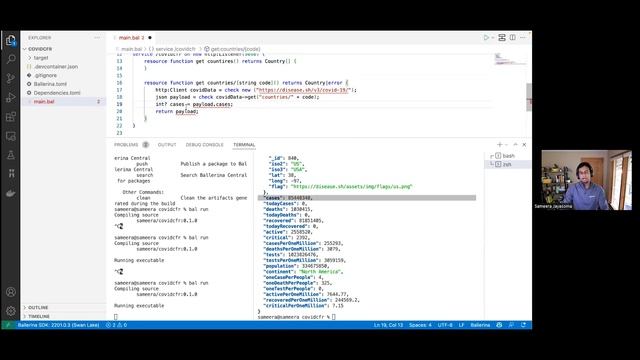Open Docker whale view in activity bar
640x360 pixels.
pyautogui.click(x=11, y=193)
